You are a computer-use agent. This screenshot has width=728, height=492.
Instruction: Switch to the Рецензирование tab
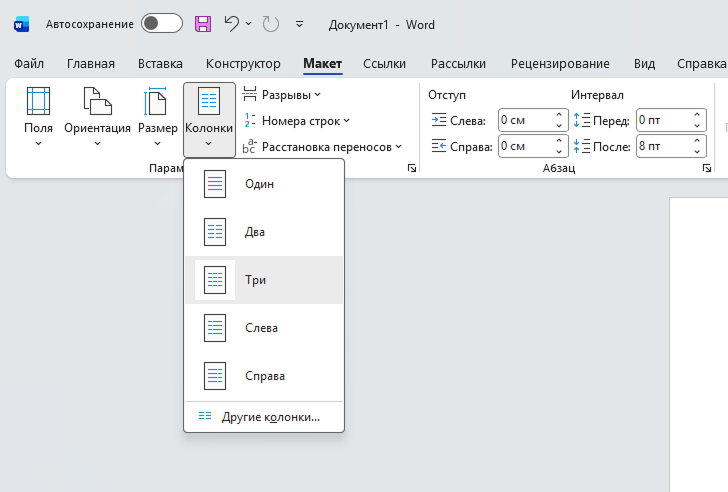560,64
